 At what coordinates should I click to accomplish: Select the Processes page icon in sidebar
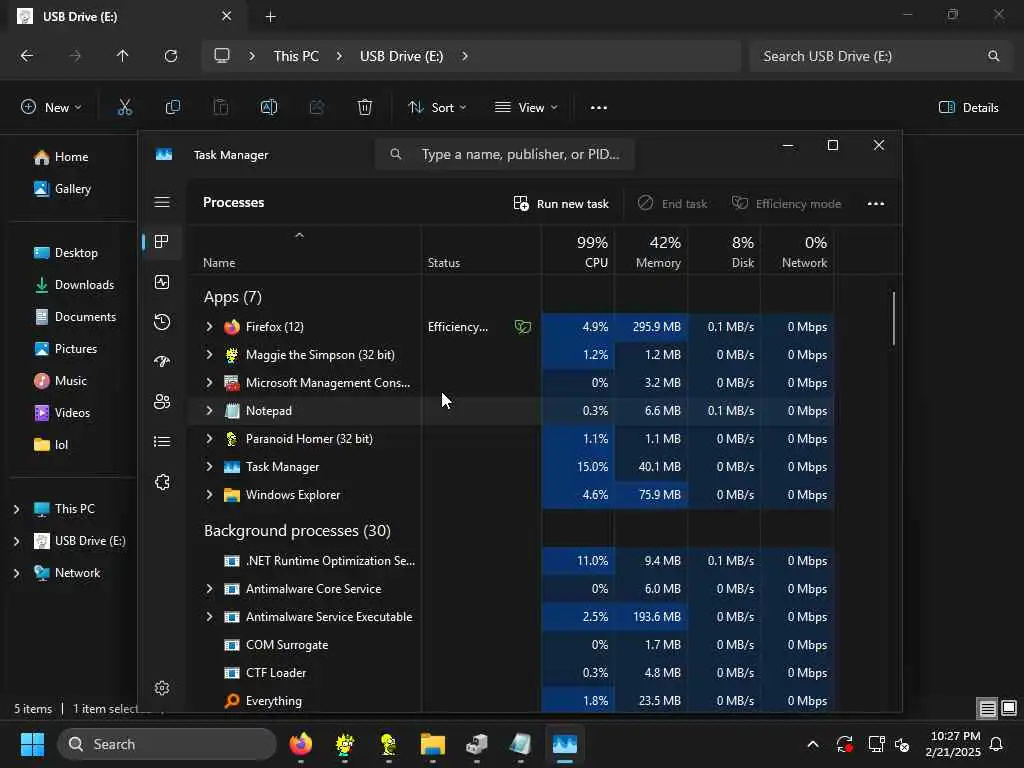pos(162,242)
